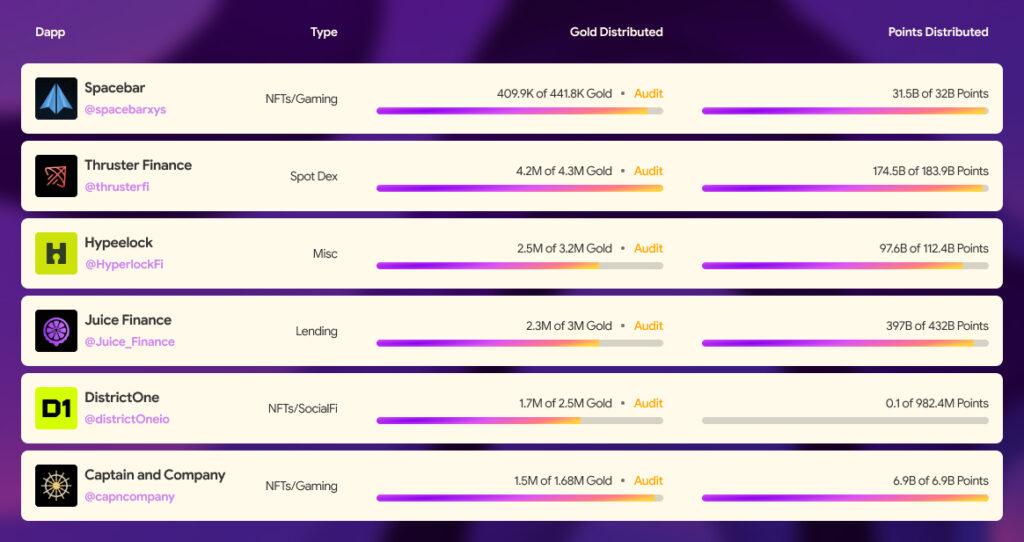The width and height of the screenshot is (1024, 542).
Task: Select the Juice Finance row title
Action: [x=128, y=320]
